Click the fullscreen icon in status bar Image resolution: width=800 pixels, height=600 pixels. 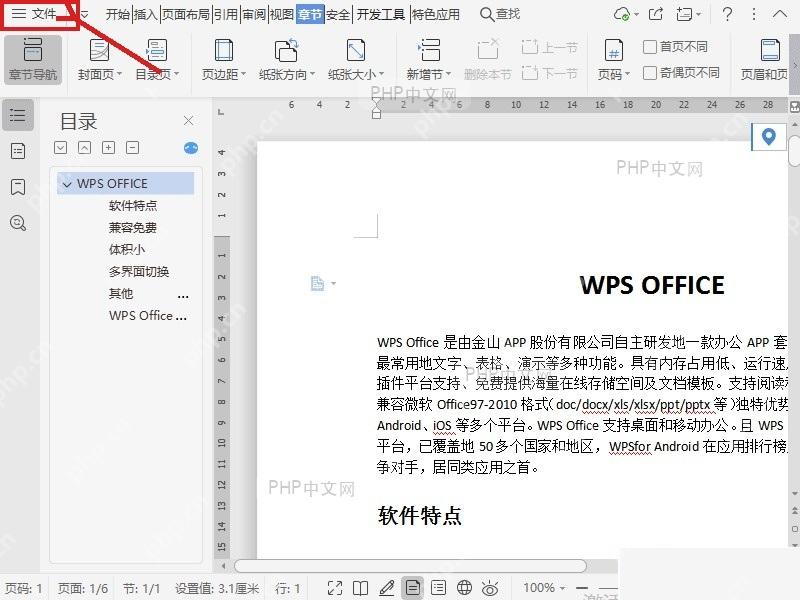335,588
